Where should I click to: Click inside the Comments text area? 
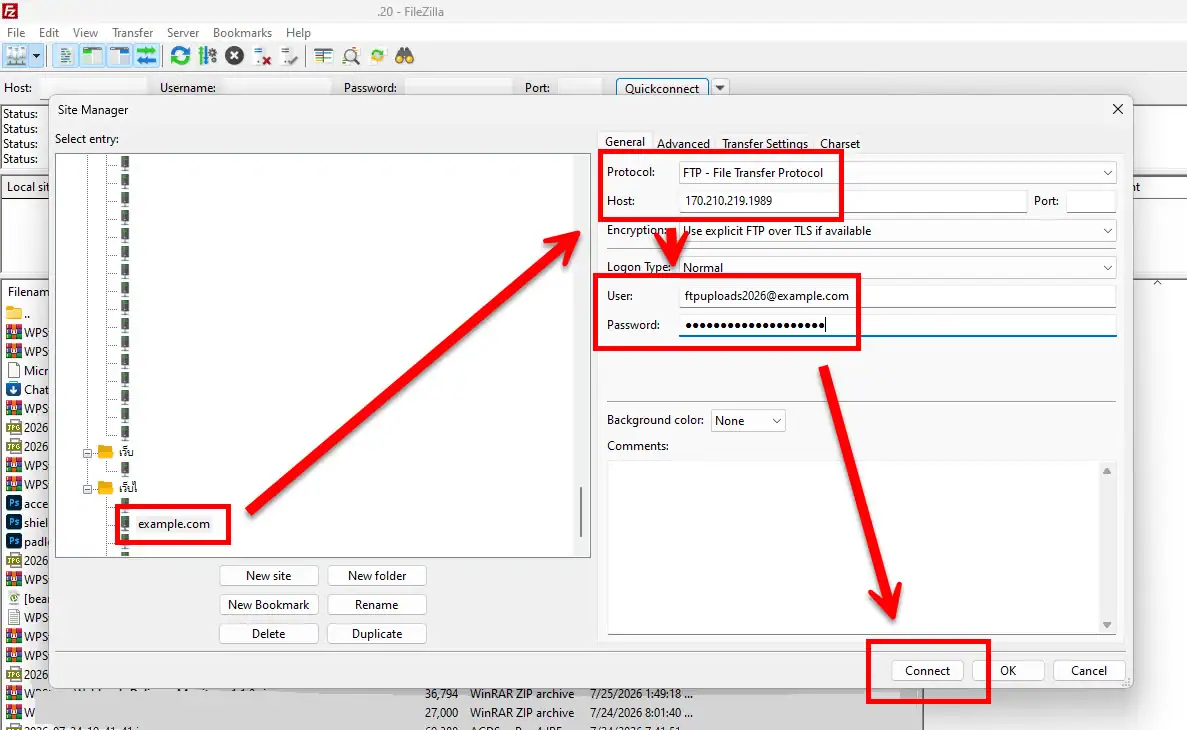pyautogui.click(x=853, y=547)
